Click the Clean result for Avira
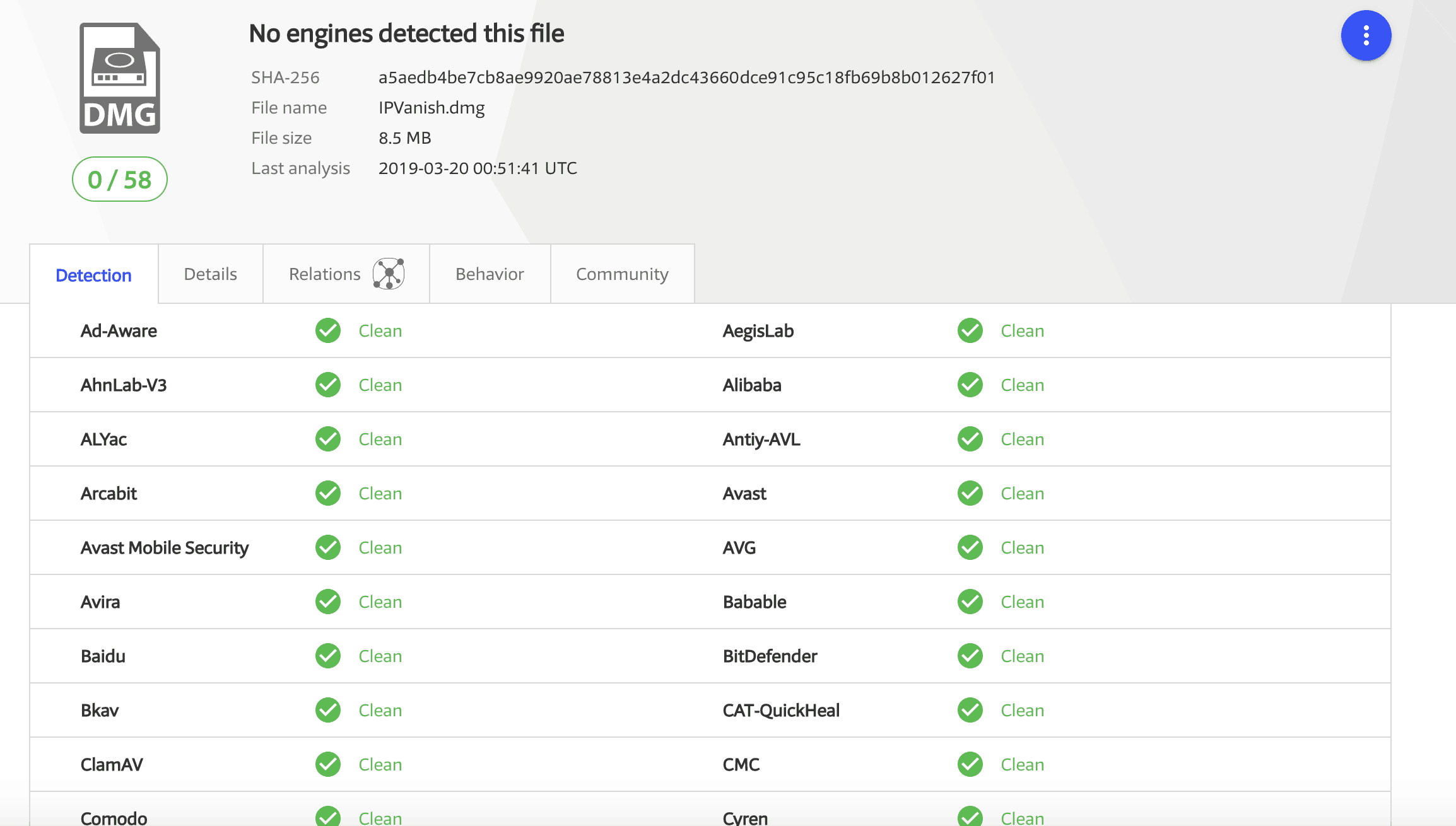 coord(380,602)
